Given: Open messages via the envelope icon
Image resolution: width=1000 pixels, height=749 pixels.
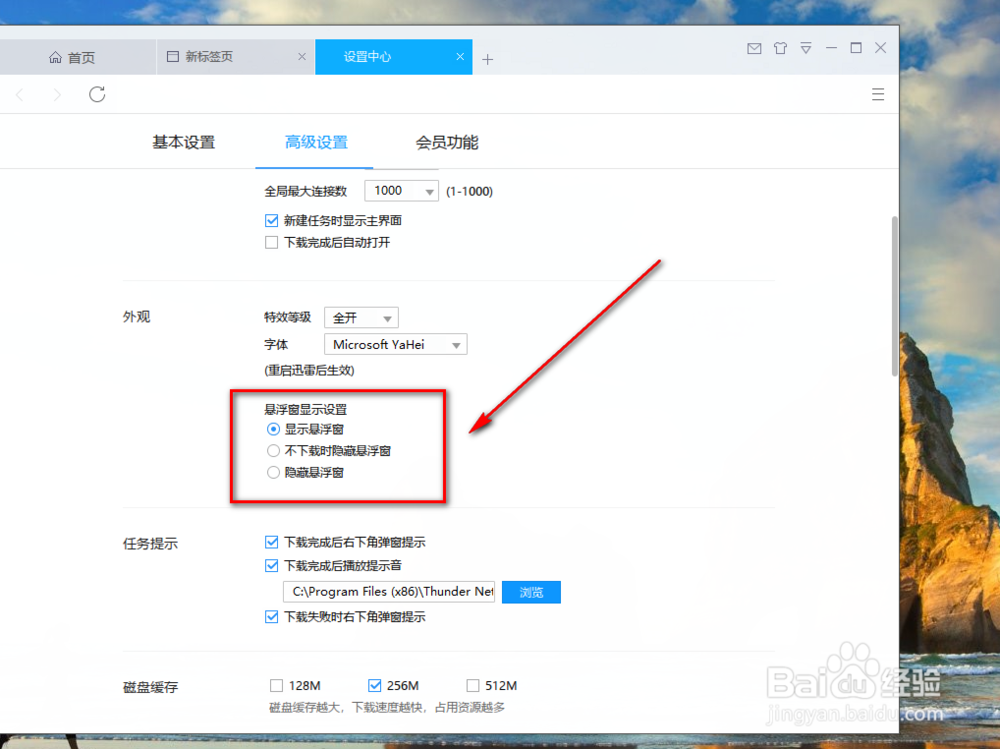Looking at the screenshot, I should [754, 47].
